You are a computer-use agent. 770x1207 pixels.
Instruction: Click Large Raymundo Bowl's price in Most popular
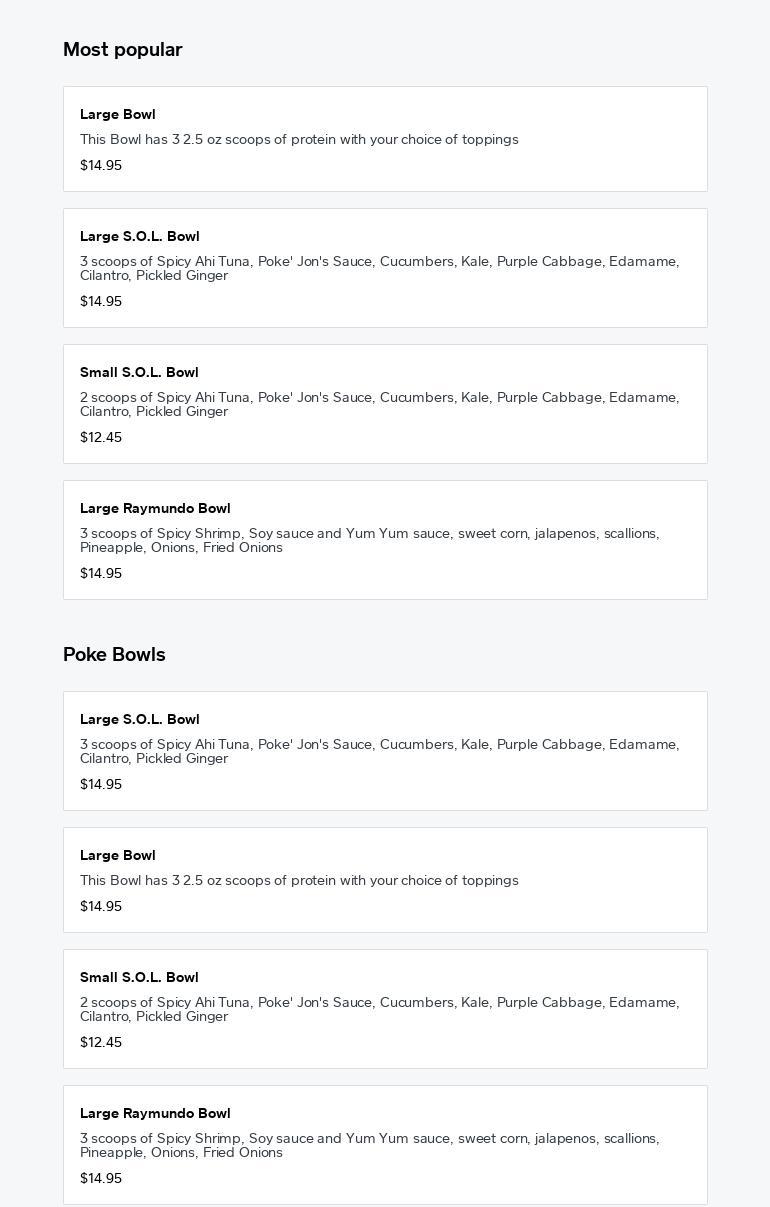point(101,574)
